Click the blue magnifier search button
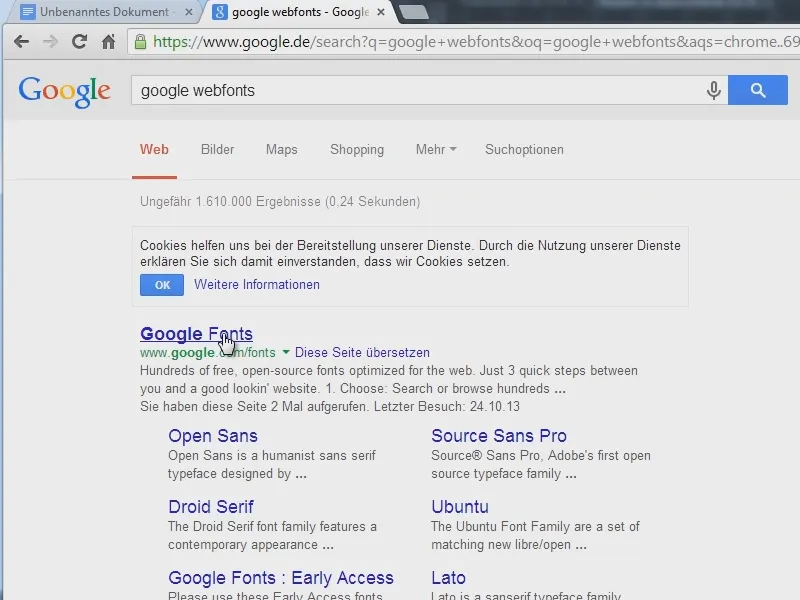800x600 pixels. (x=758, y=90)
